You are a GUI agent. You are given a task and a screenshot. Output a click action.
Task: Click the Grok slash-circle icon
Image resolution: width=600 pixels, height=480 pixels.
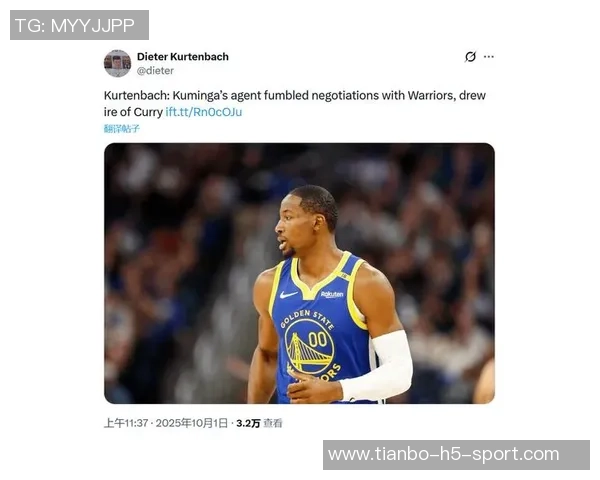point(470,57)
